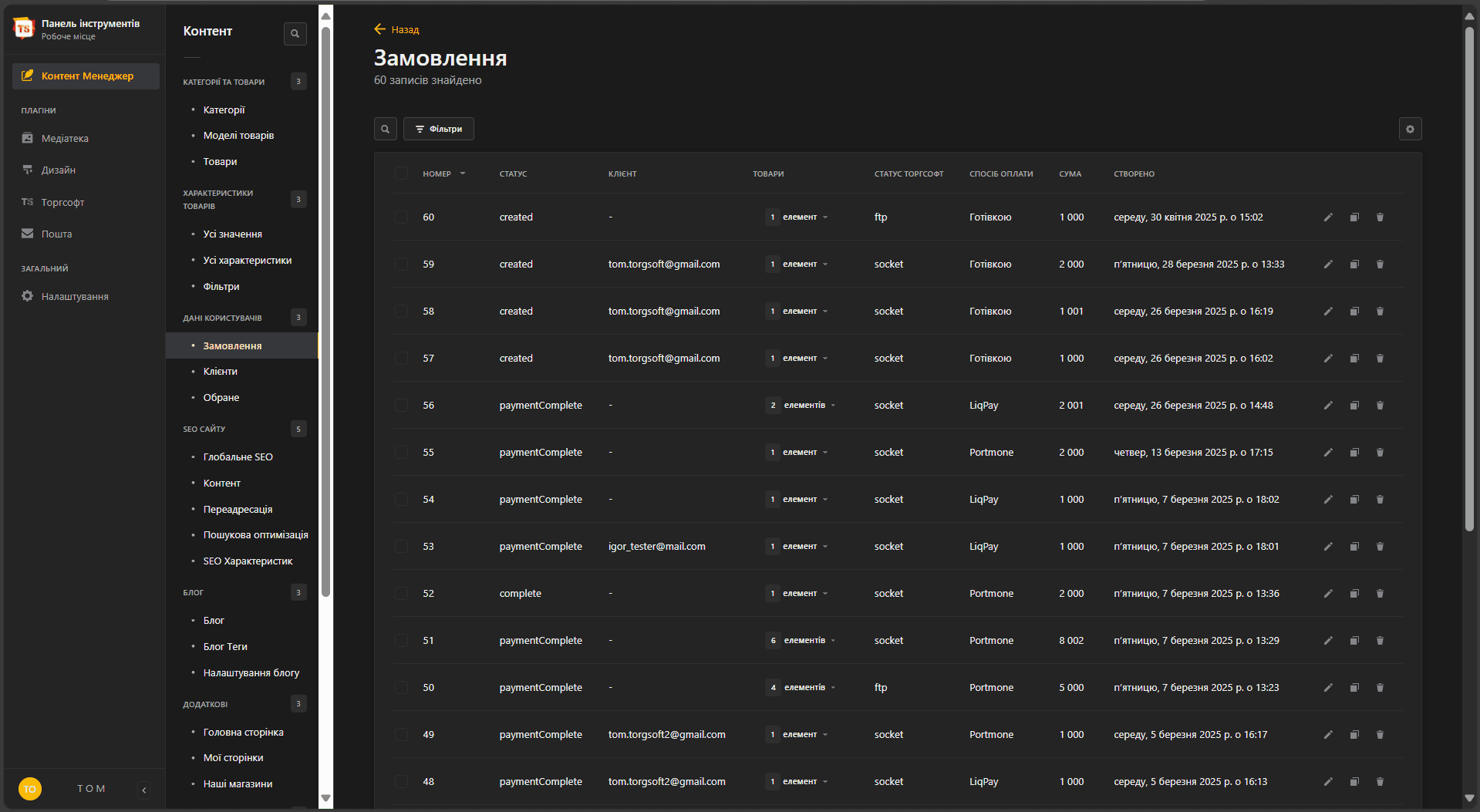The width and height of the screenshot is (1480, 812).
Task: Expand the 4 елементів dropdown of order 50
Action: point(801,688)
